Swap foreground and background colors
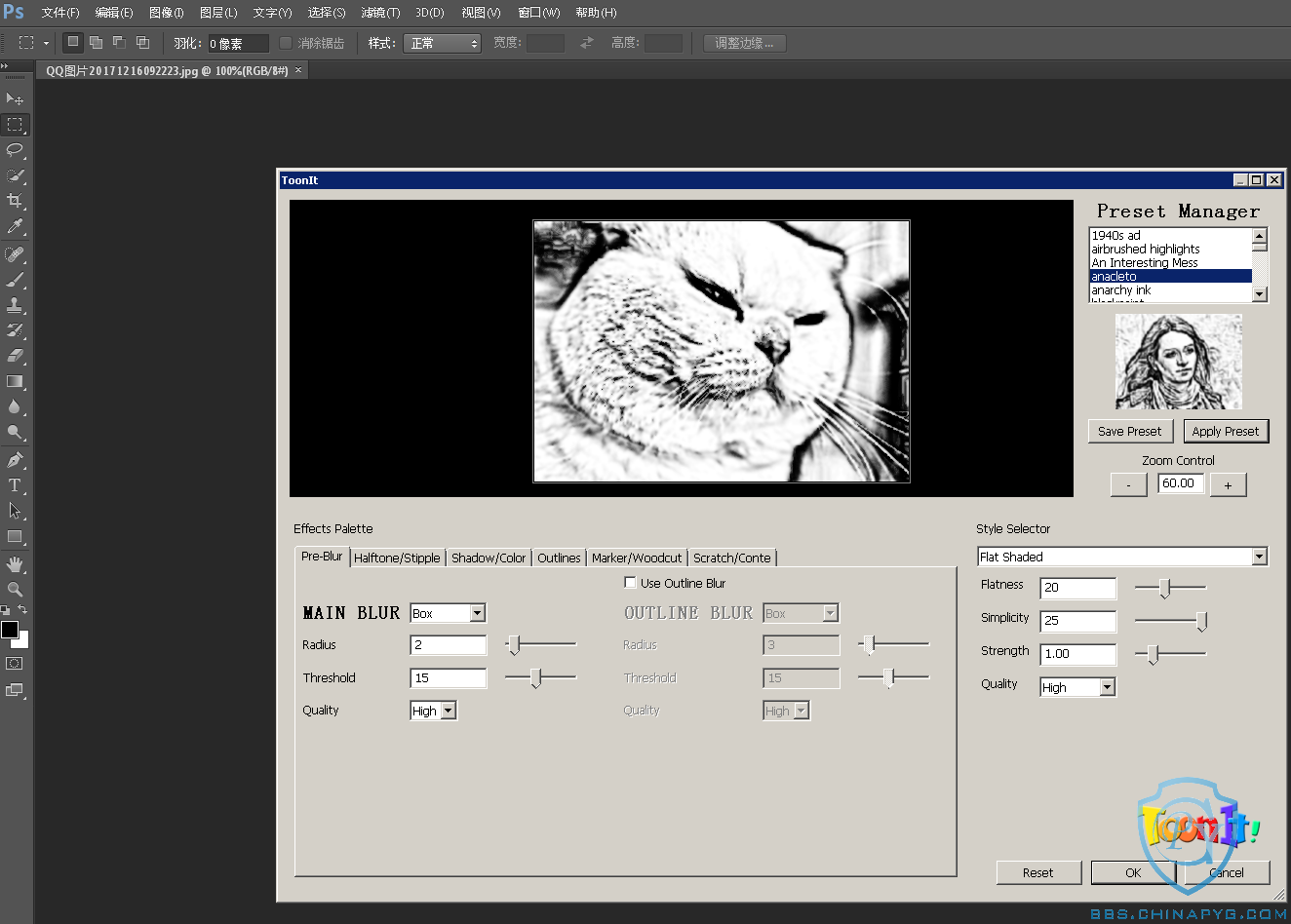The height and width of the screenshot is (924, 1291). coord(22,609)
